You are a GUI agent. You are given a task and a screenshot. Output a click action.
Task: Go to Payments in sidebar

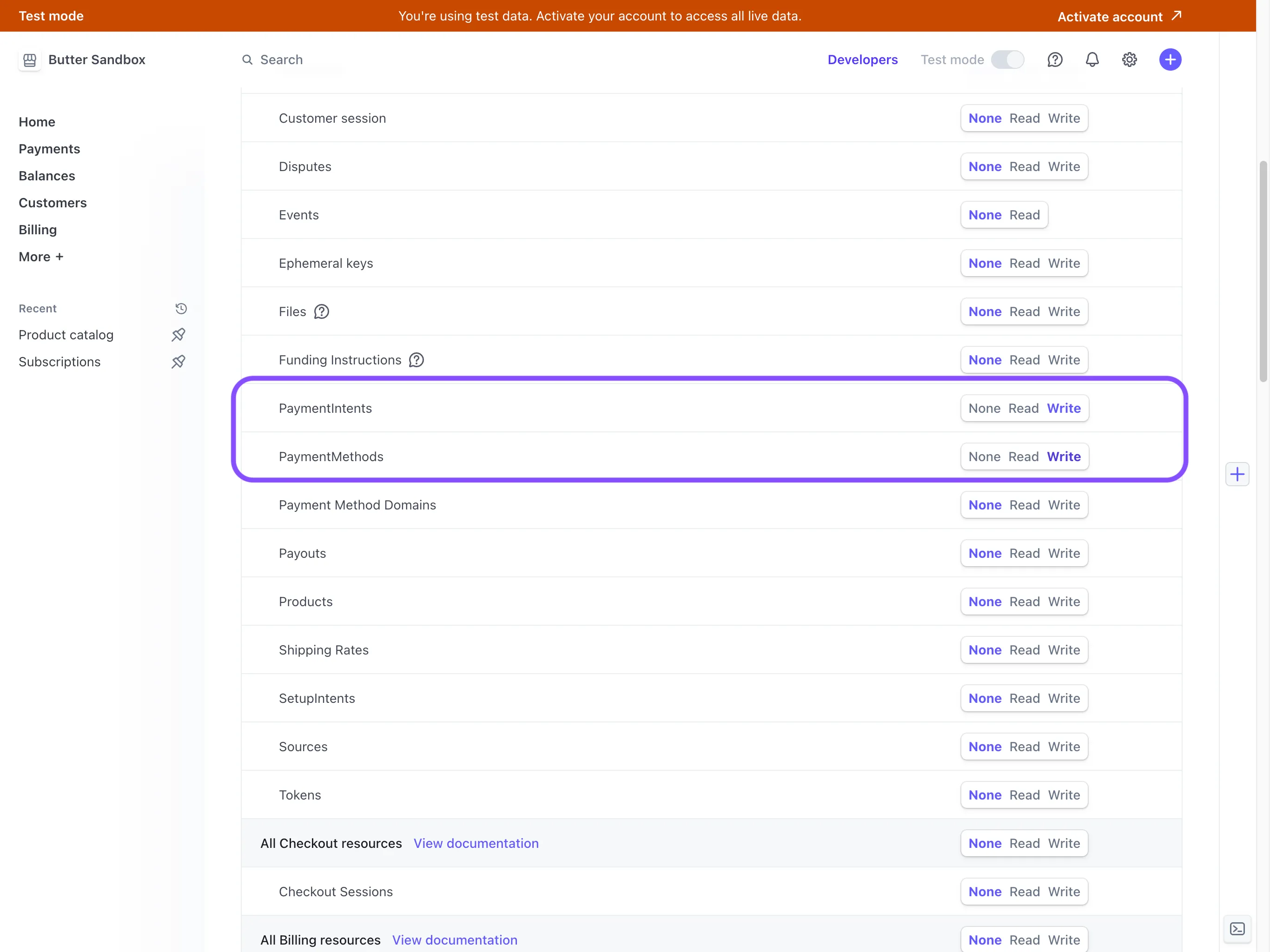[x=49, y=149]
